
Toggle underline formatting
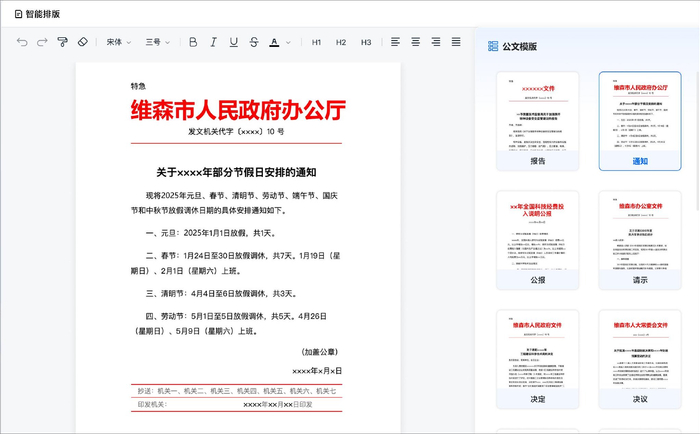pos(233,42)
